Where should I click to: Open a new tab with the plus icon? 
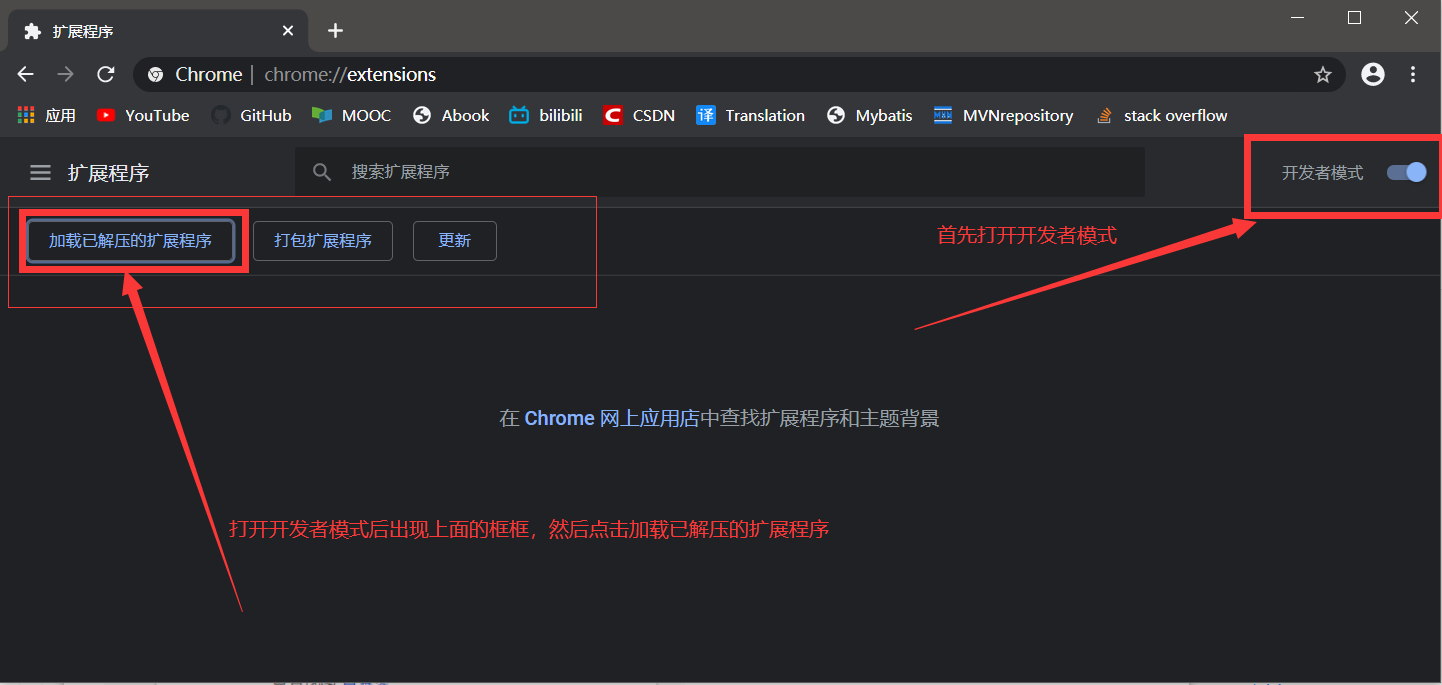(336, 31)
